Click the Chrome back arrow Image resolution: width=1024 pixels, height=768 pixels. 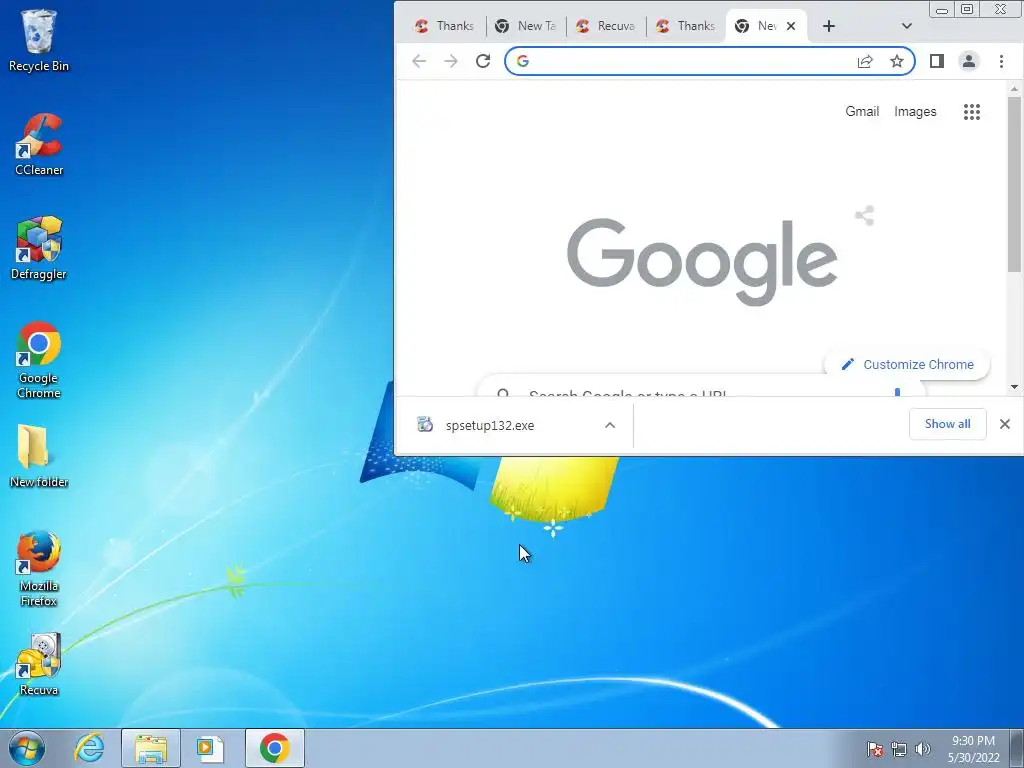[x=419, y=61]
